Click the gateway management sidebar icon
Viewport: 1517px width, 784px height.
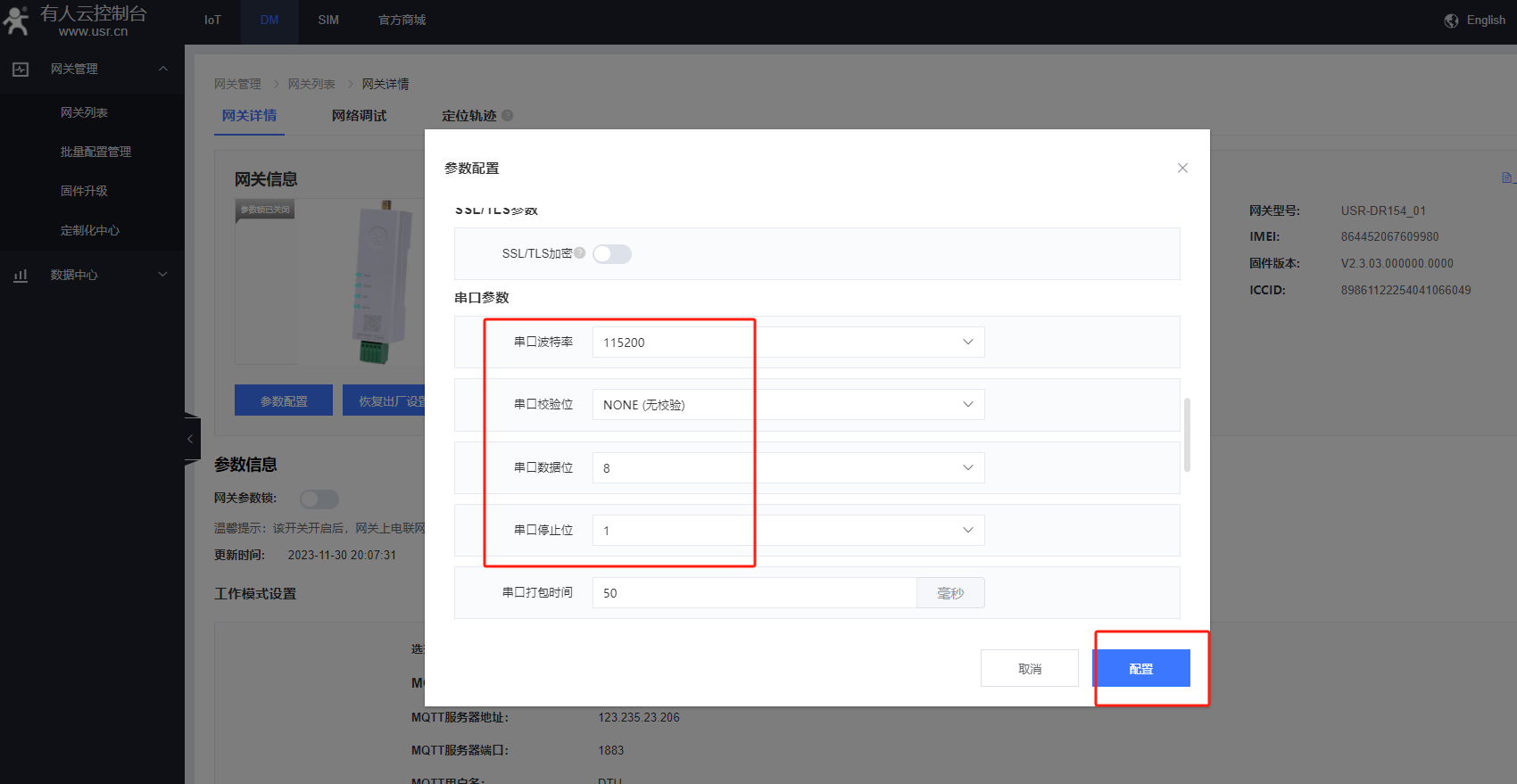point(21,70)
